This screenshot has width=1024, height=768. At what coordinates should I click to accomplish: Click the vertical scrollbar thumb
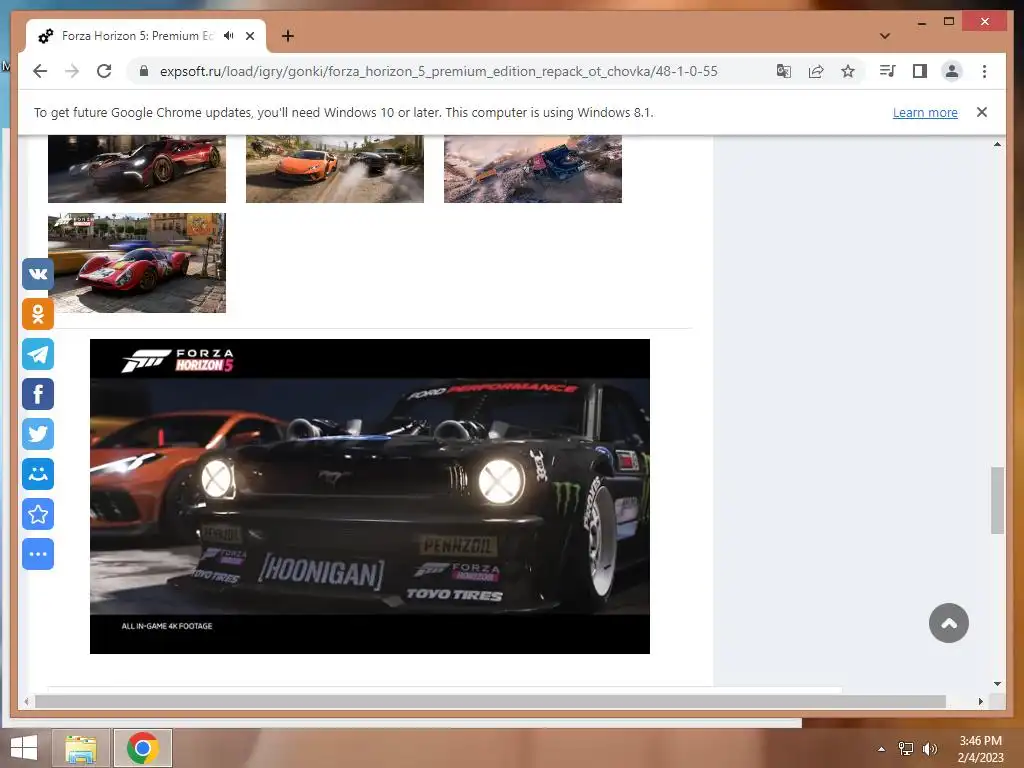click(997, 500)
